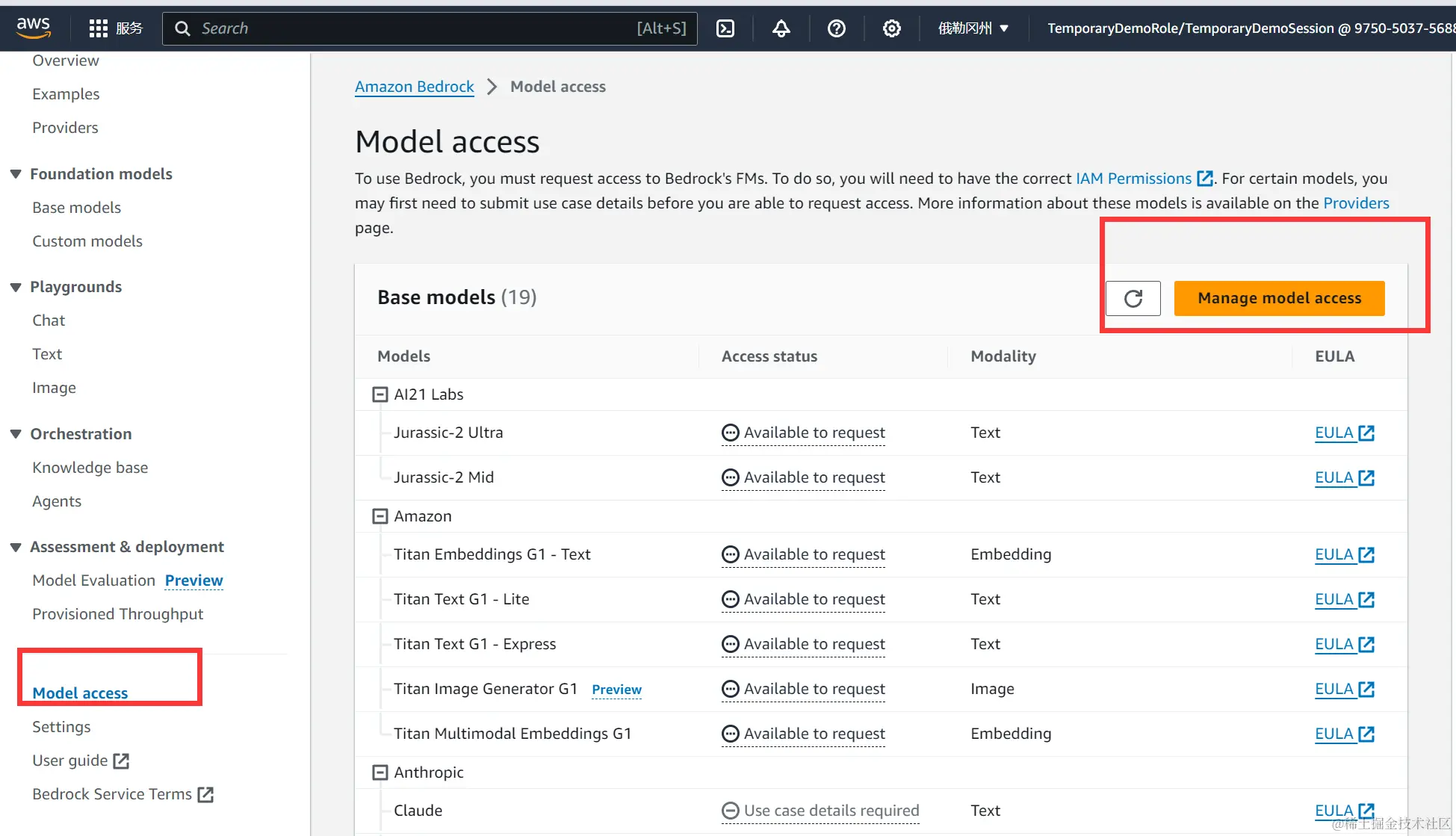Open Settings in the sidebar
The height and width of the screenshot is (836, 1456).
coord(61,727)
